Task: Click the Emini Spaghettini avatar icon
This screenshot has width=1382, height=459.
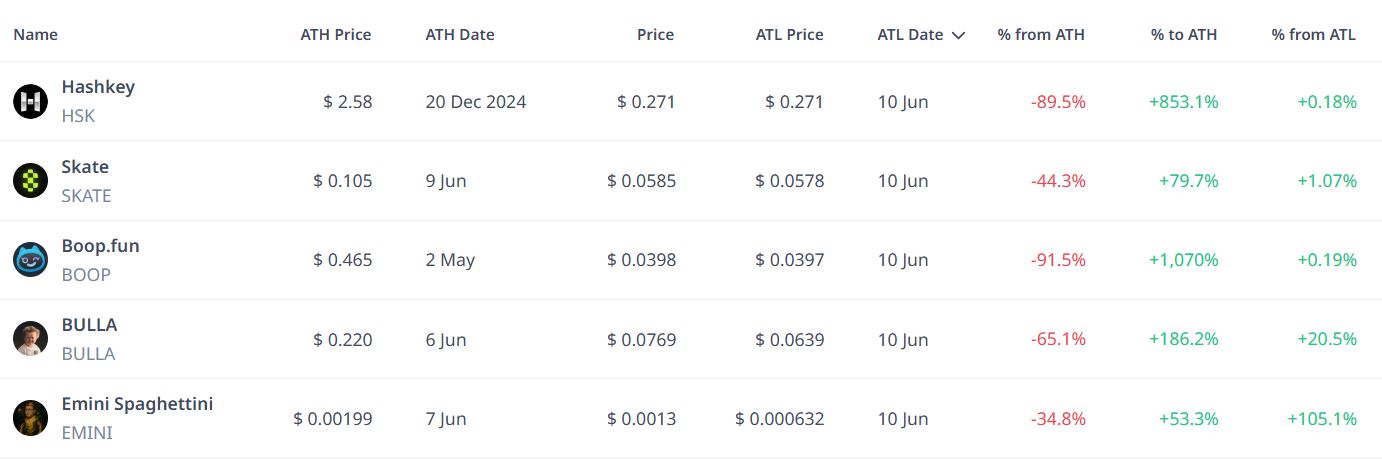Action: click(30, 418)
